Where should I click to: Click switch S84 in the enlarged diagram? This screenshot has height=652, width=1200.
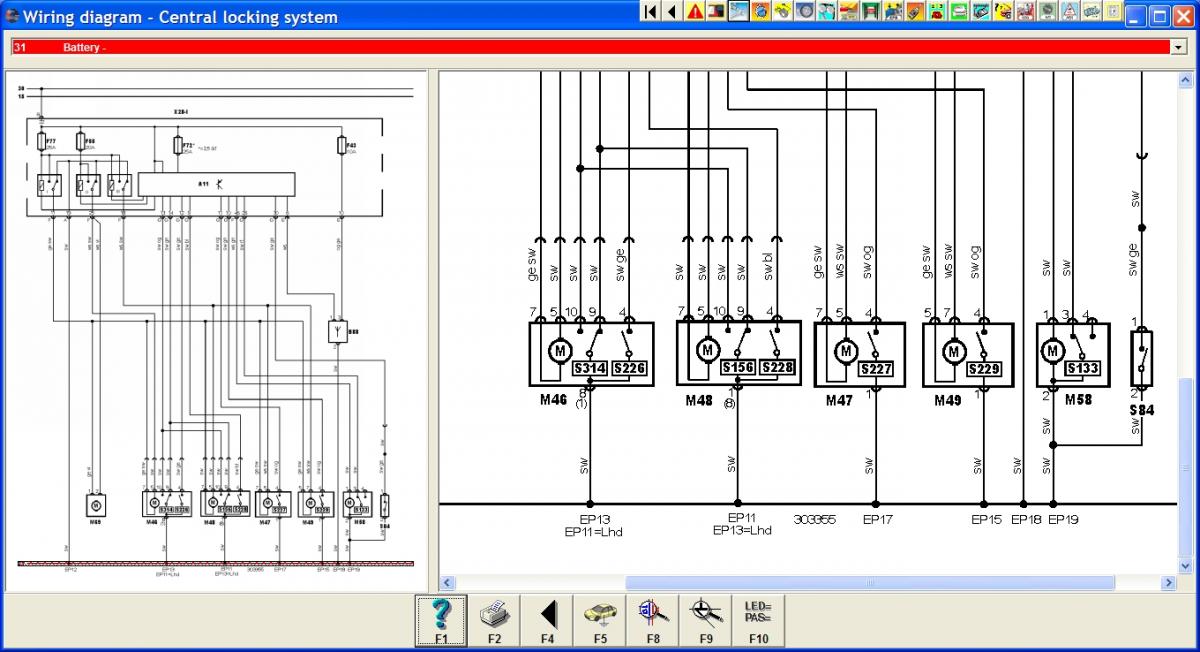pos(1141,360)
